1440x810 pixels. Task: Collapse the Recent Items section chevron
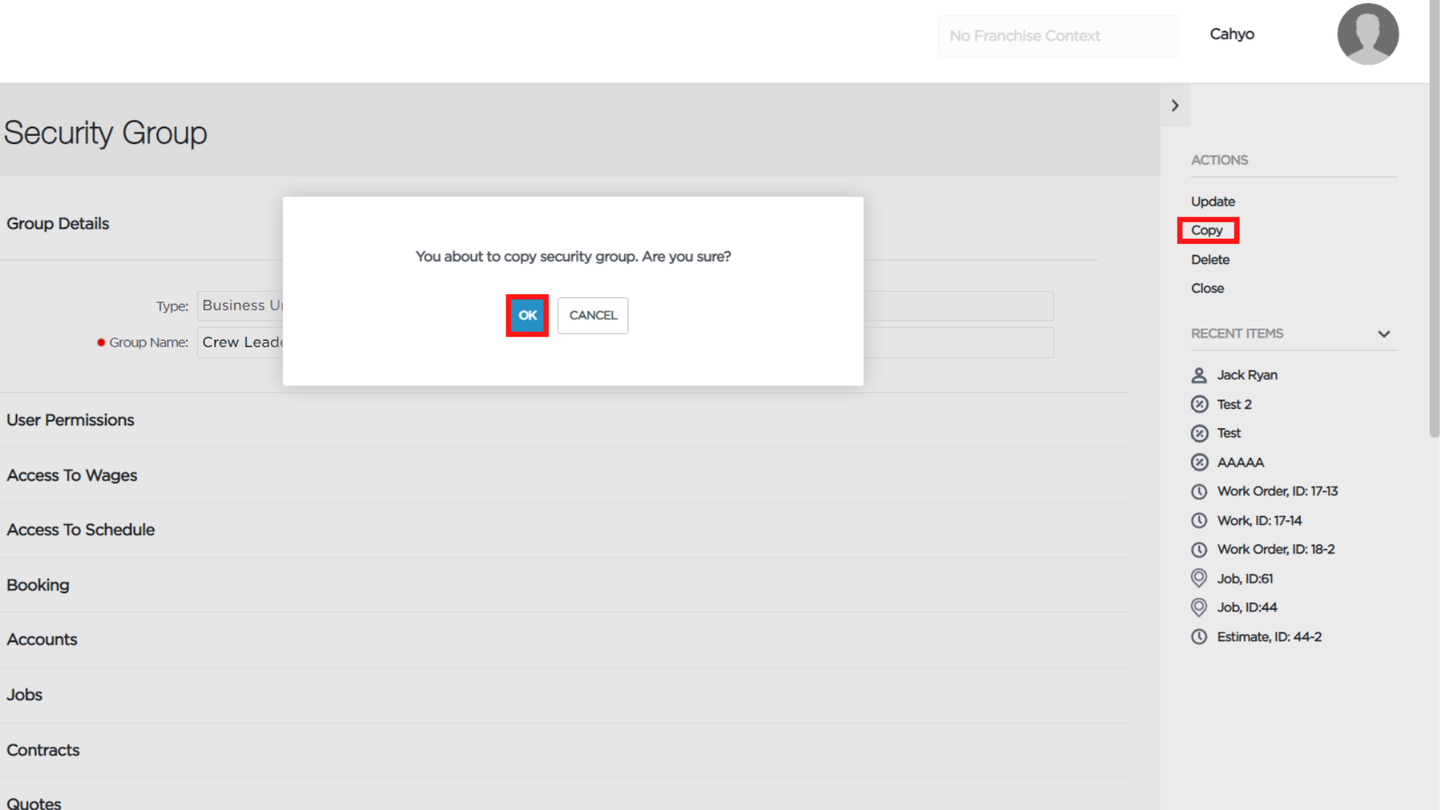[1384, 334]
